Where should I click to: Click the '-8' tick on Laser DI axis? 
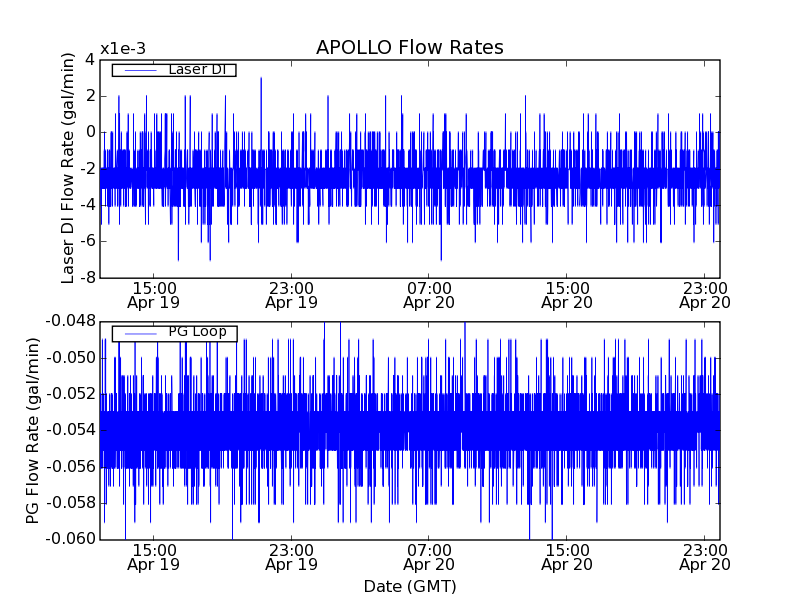87,278
